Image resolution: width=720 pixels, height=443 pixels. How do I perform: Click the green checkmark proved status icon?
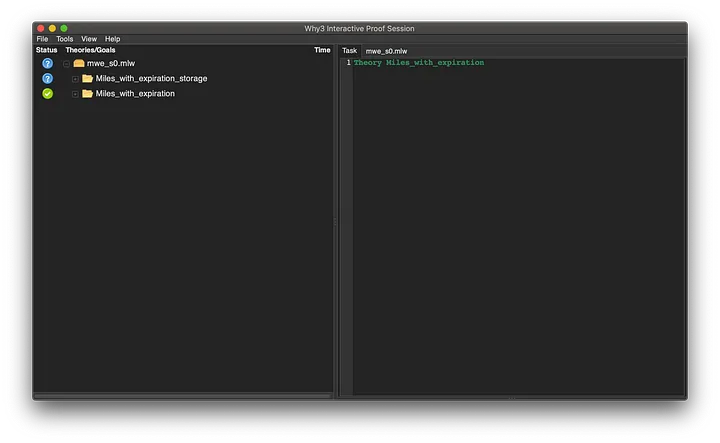[x=47, y=93]
